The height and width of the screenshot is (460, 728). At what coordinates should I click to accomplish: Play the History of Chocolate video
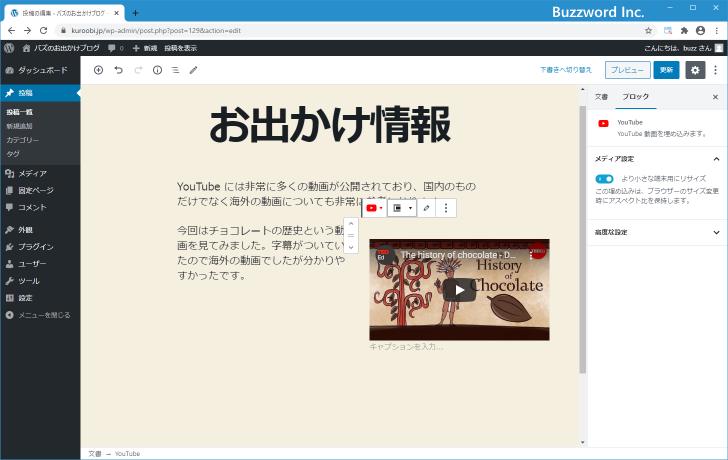click(459, 290)
